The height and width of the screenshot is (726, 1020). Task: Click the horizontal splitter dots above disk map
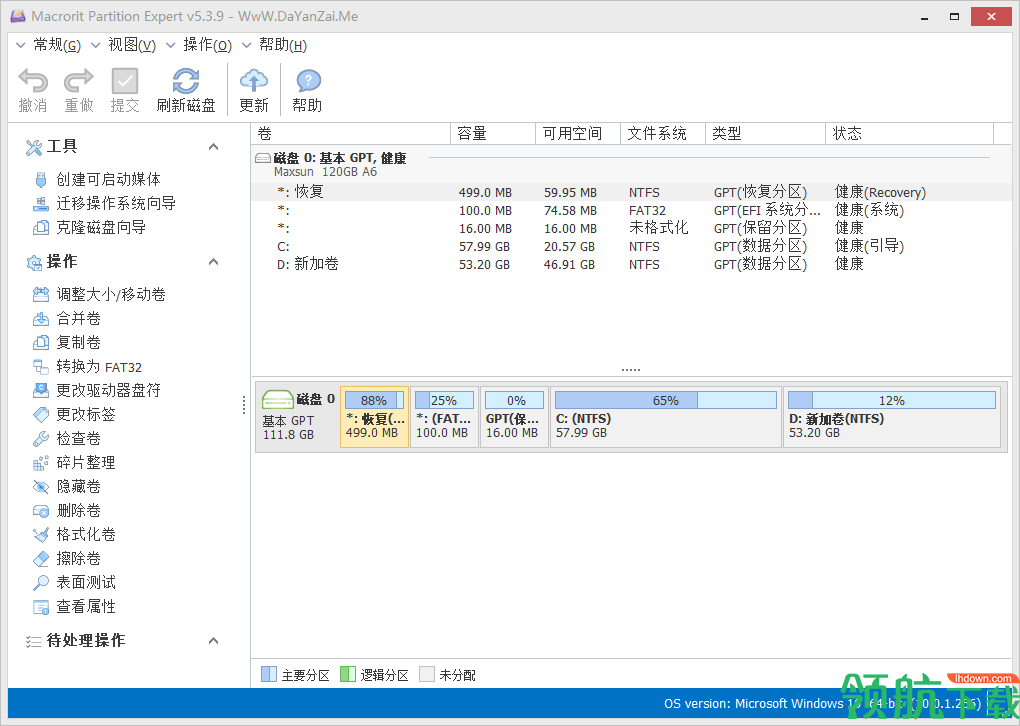coord(630,370)
